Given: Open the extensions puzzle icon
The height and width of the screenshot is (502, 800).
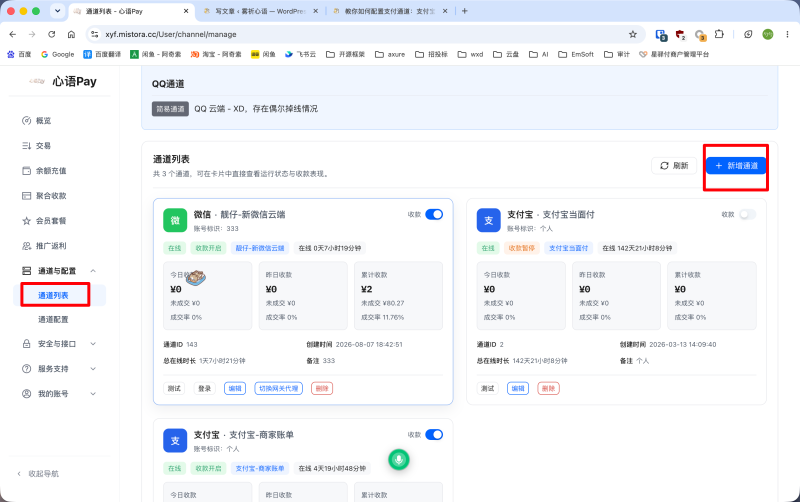Looking at the screenshot, I should click(719, 34).
